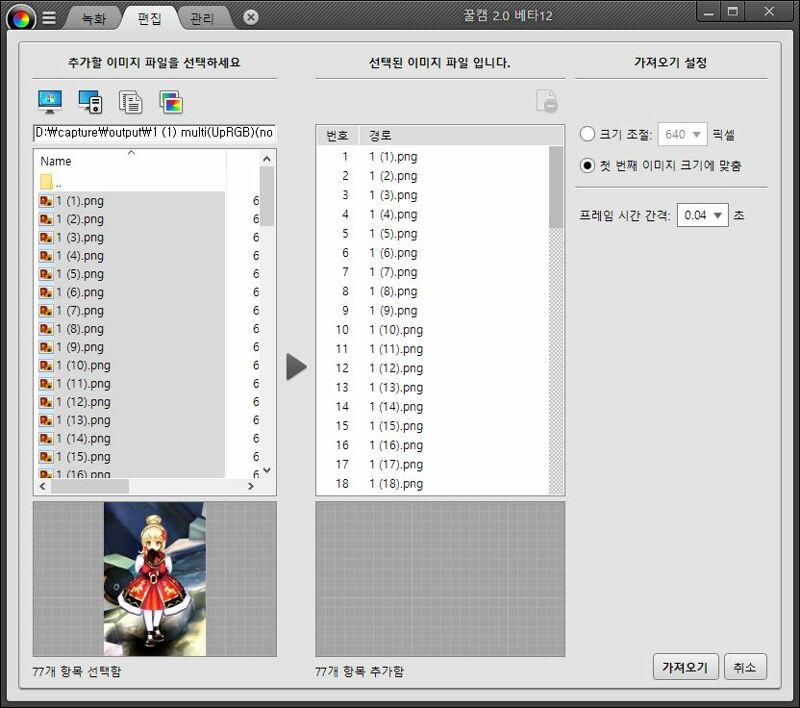Screen dimensions: 800x708
Task: Remove selected file with document-minus icon
Action: click(x=547, y=100)
